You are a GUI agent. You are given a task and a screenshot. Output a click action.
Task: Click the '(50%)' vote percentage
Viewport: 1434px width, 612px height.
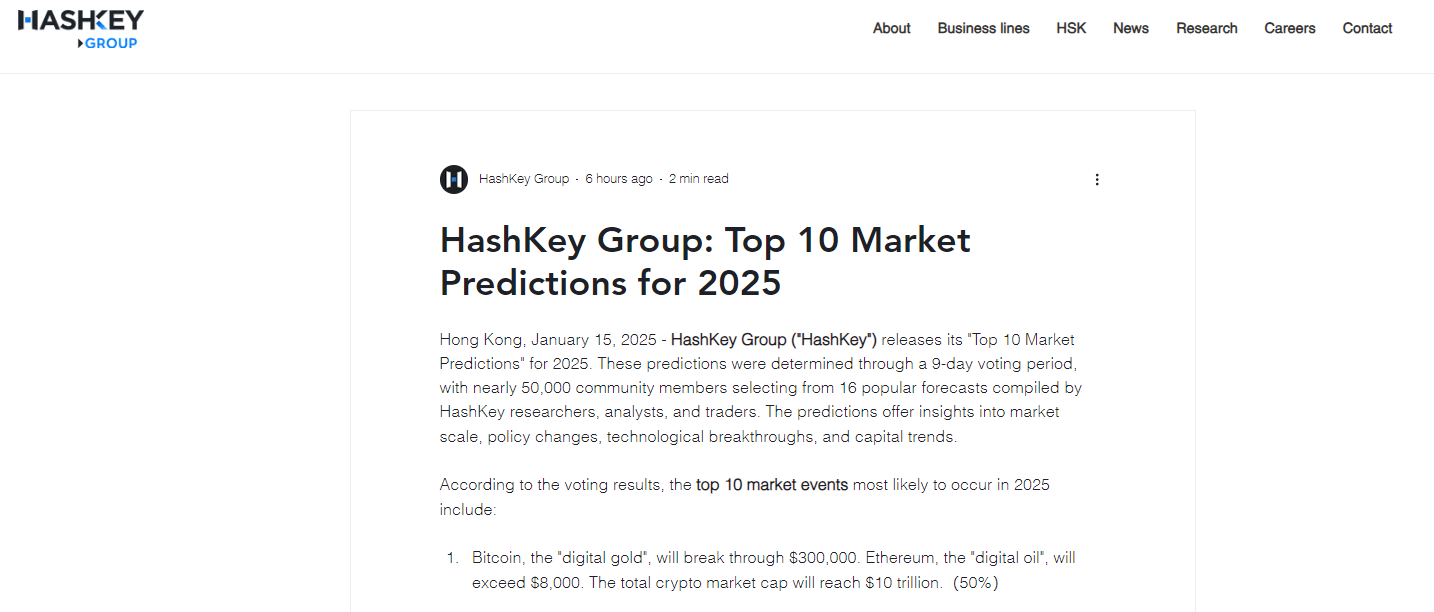[975, 582]
